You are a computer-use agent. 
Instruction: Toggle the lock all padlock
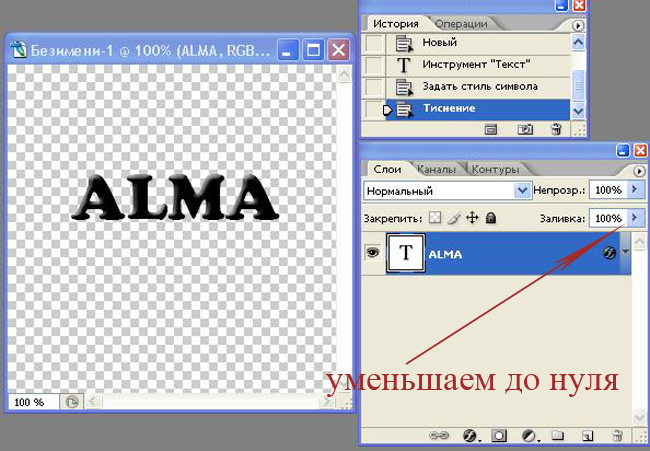point(491,217)
